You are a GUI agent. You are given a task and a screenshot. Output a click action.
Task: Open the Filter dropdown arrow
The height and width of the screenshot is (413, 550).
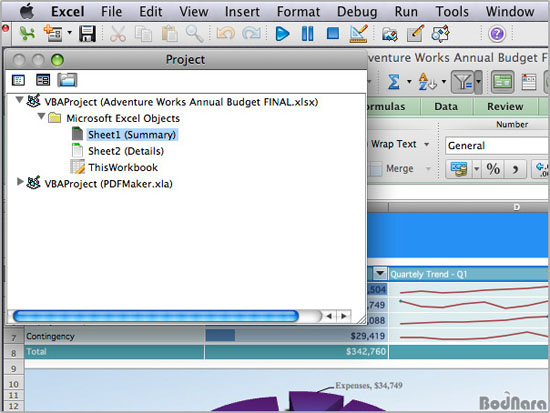[x=478, y=82]
